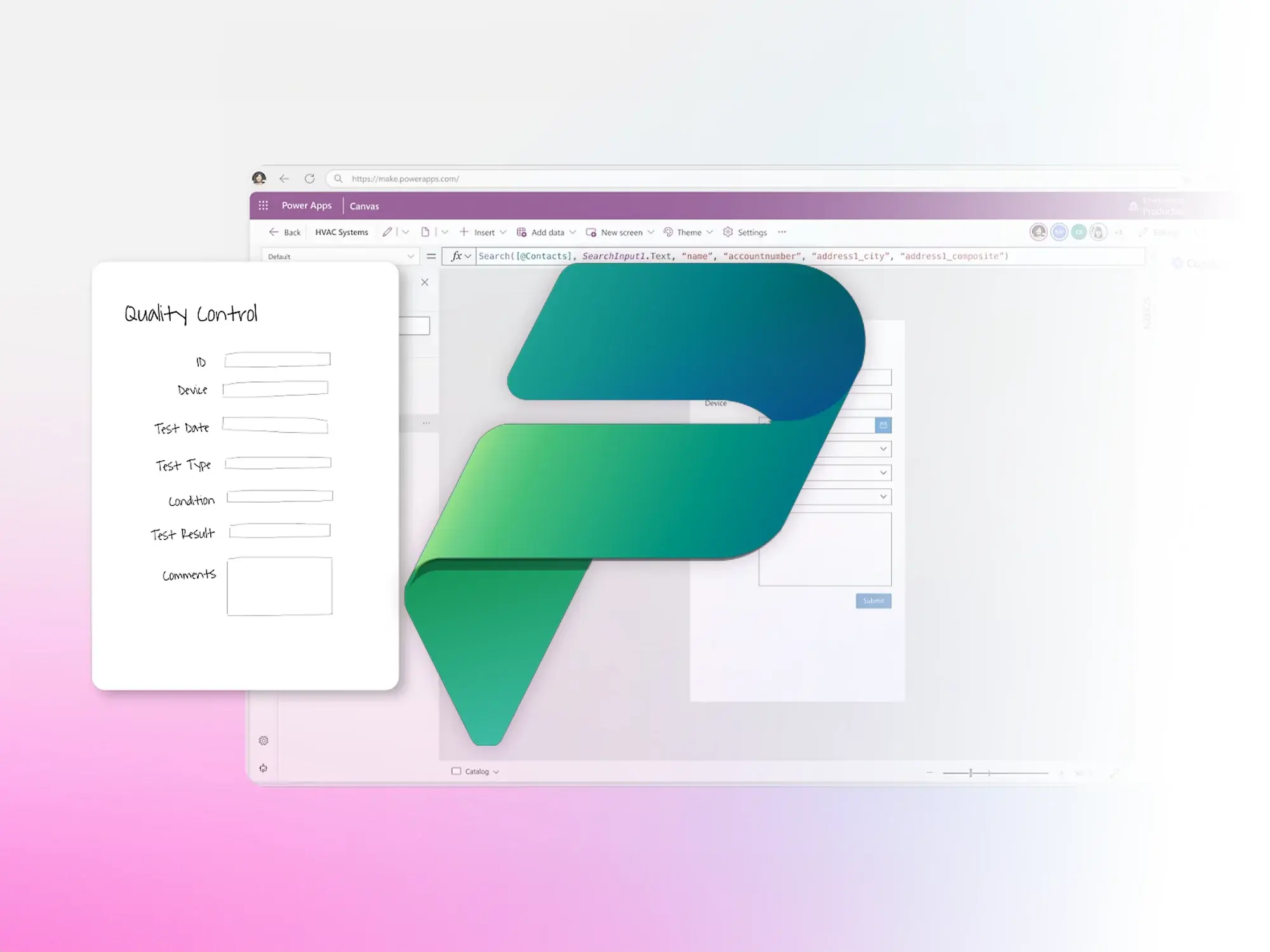Viewport: 1270px width, 952px height.
Task: Open Settings gear in the command bar
Action: (728, 232)
